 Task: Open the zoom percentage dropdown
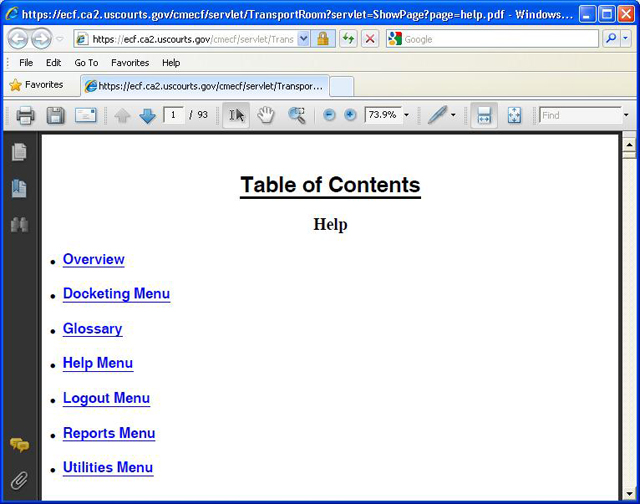(x=406, y=115)
